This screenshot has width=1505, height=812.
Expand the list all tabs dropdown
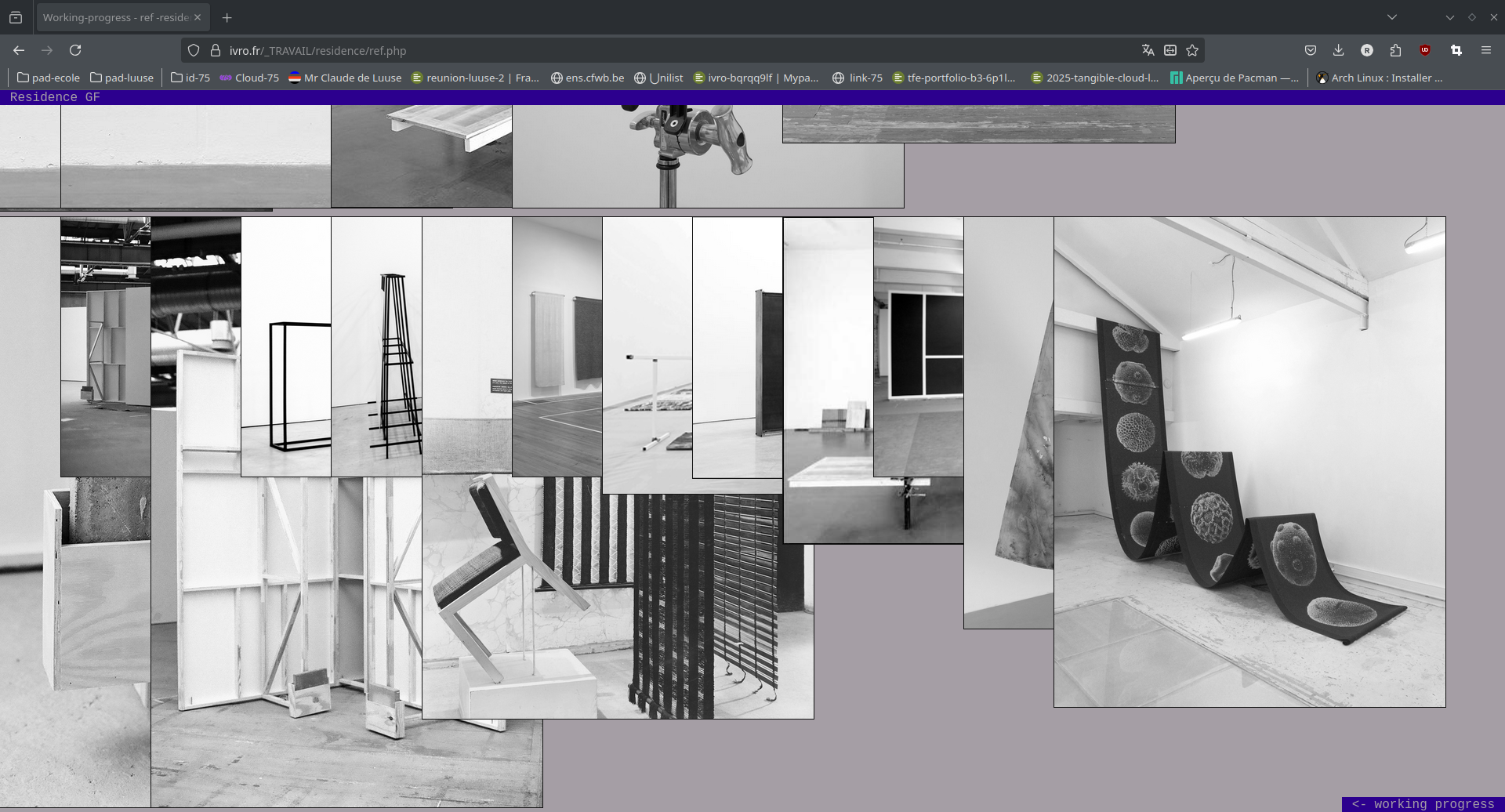pos(1391,17)
